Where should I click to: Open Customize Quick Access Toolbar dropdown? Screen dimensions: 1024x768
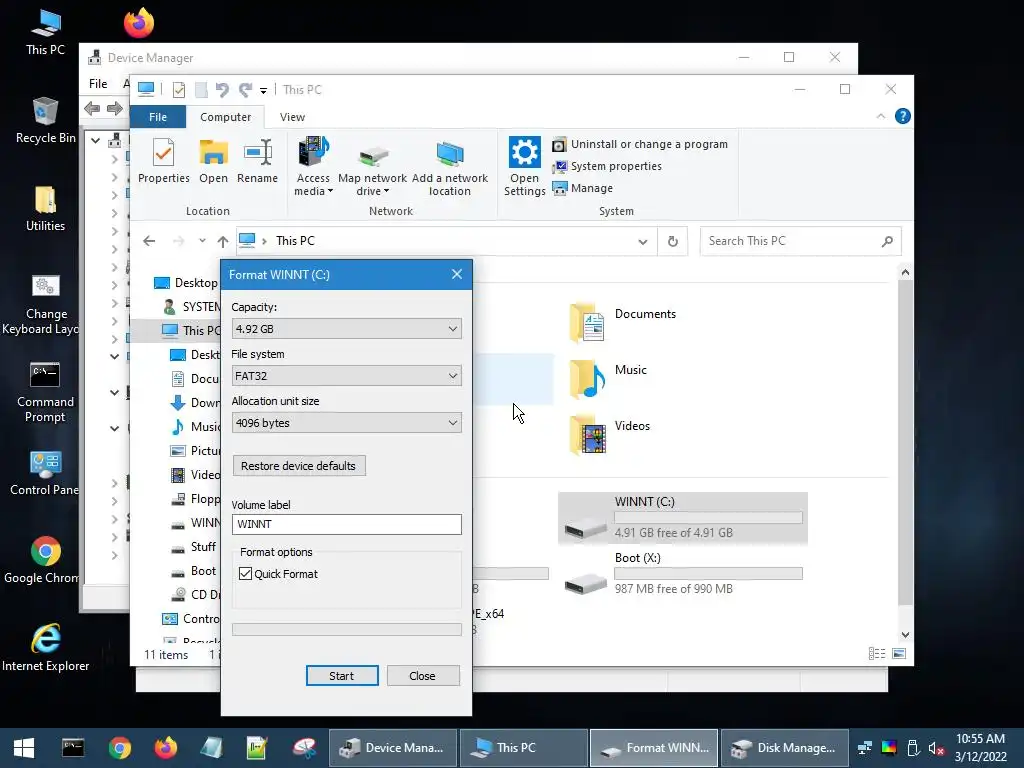(263, 90)
